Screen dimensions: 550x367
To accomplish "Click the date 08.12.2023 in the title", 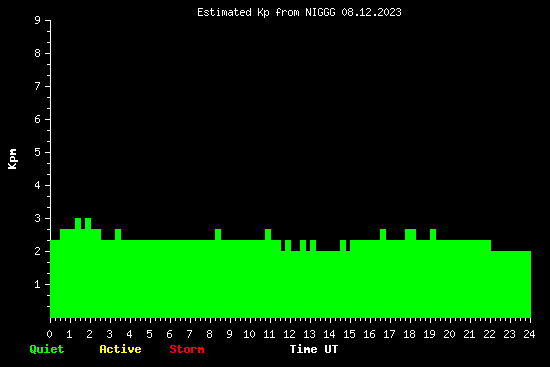I will 371,13.
